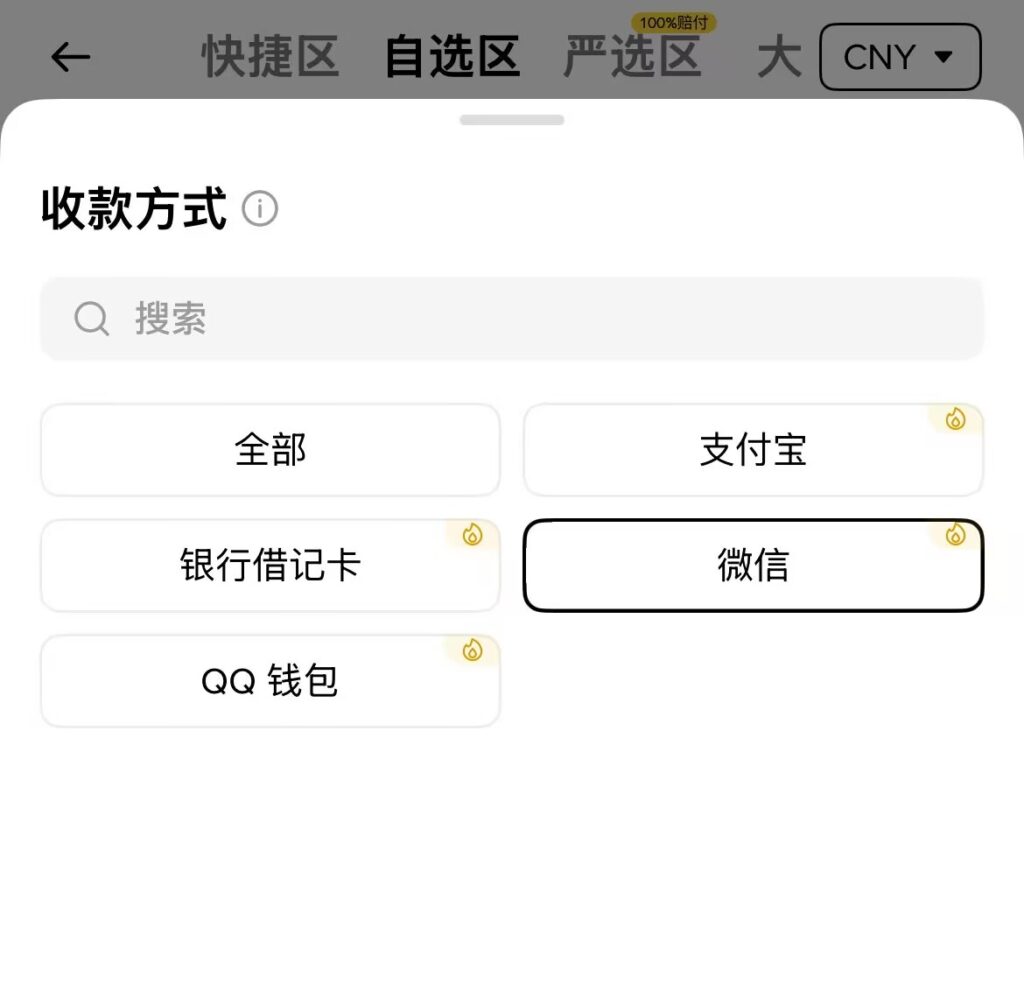Viewport: 1024px width, 998px height.
Task: Deselect the 微信 payment option
Action: (x=753, y=566)
